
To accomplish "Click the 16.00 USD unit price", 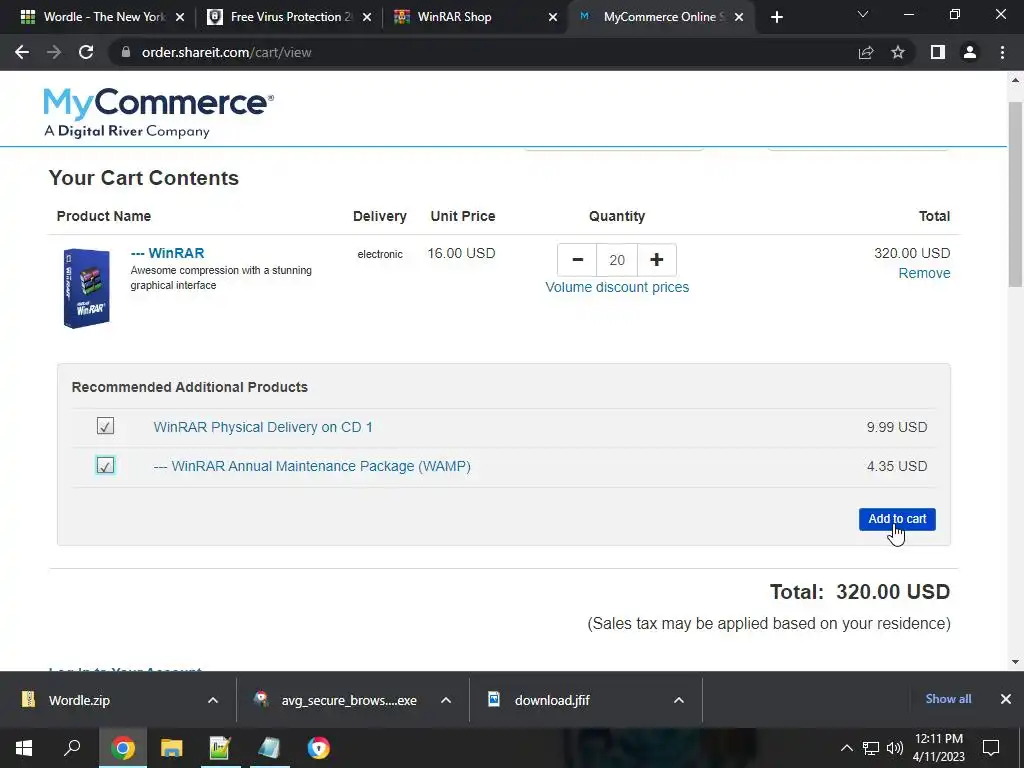I will tap(461, 253).
